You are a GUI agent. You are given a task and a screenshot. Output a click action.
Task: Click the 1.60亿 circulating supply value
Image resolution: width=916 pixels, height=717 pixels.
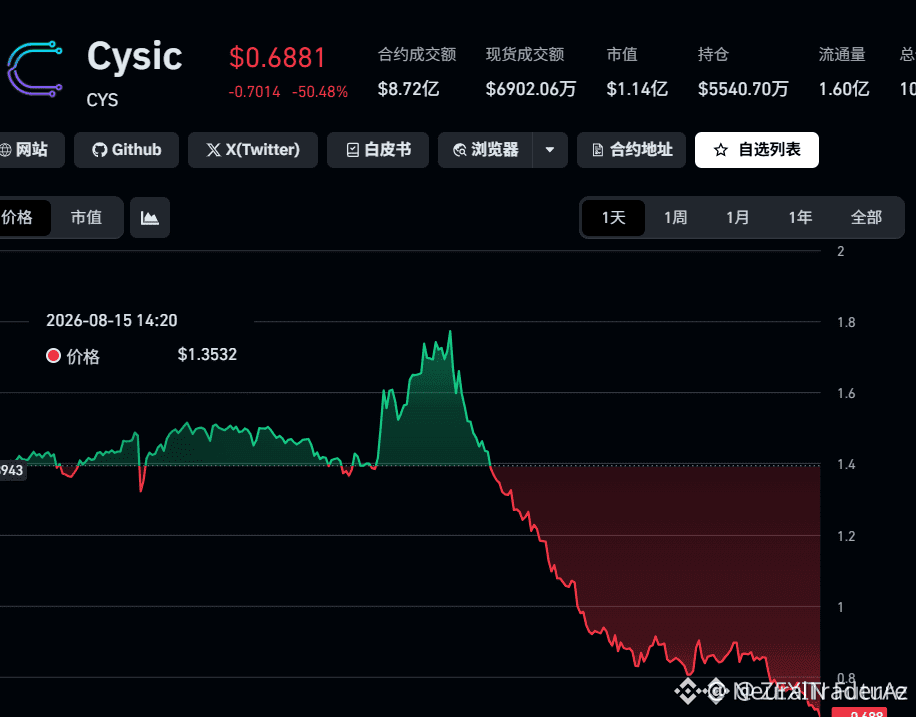844,89
